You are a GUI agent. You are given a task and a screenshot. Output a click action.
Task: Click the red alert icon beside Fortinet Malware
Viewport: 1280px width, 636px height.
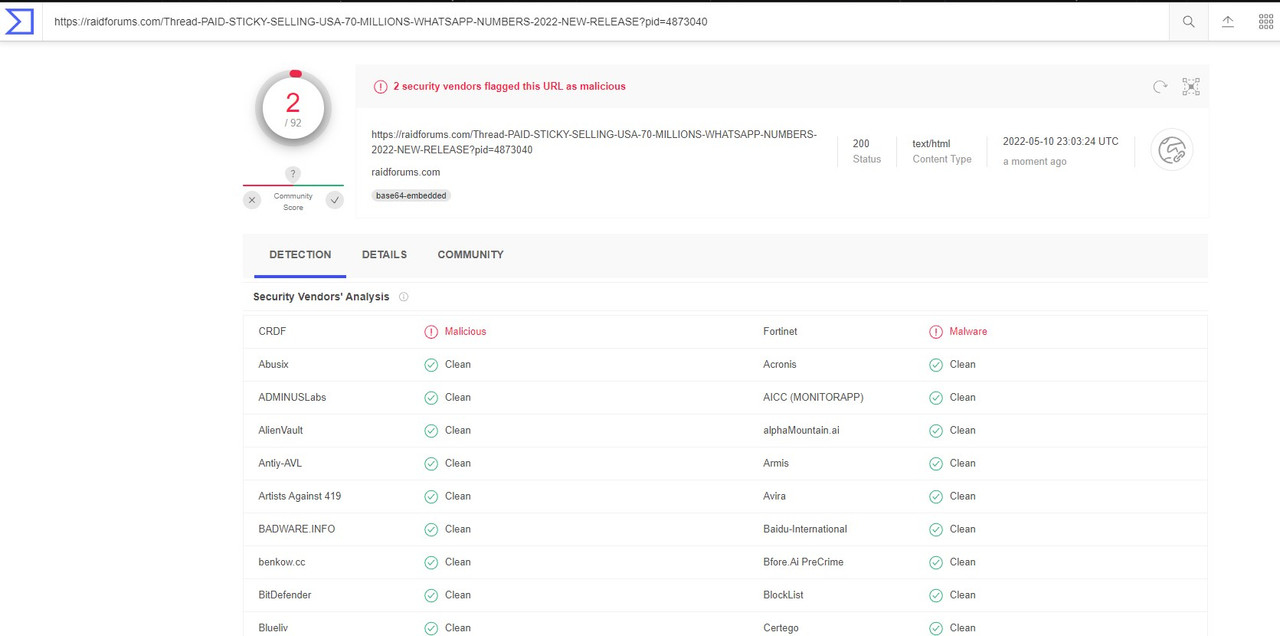pos(936,332)
